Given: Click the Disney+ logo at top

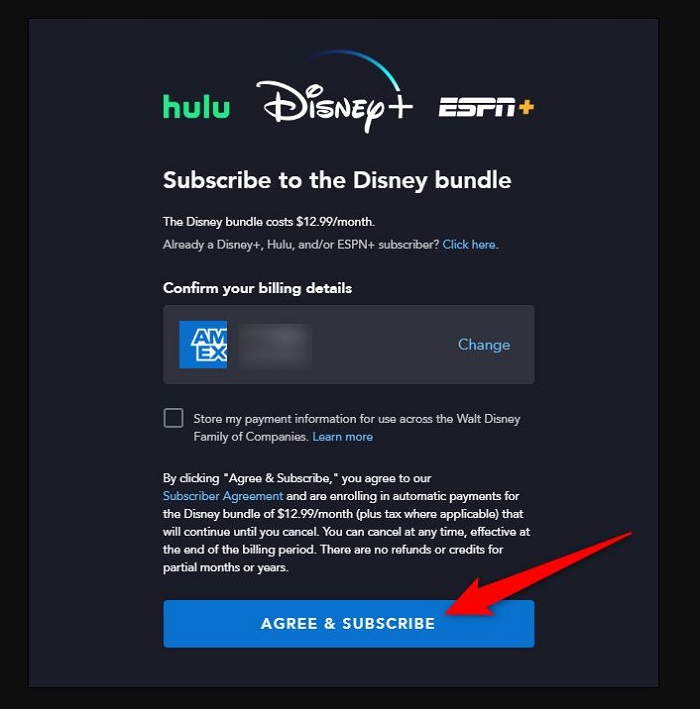Looking at the screenshot, I should point(335,92).
